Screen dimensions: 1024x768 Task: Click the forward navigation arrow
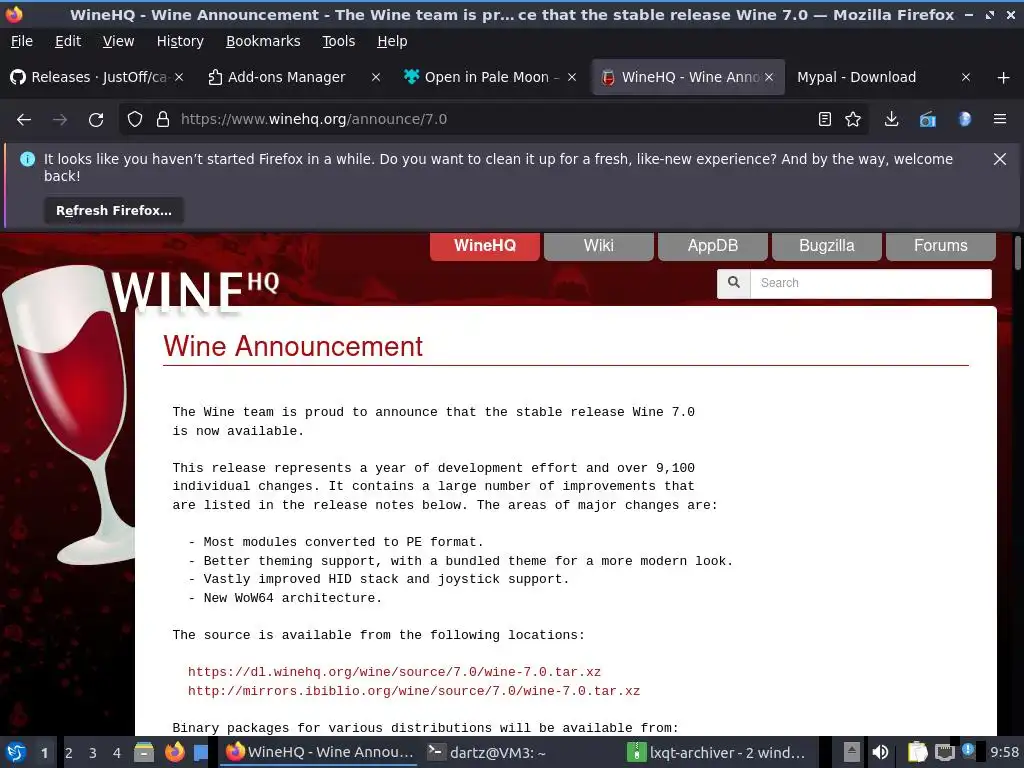pyautogui.click(x=60, y=120)
